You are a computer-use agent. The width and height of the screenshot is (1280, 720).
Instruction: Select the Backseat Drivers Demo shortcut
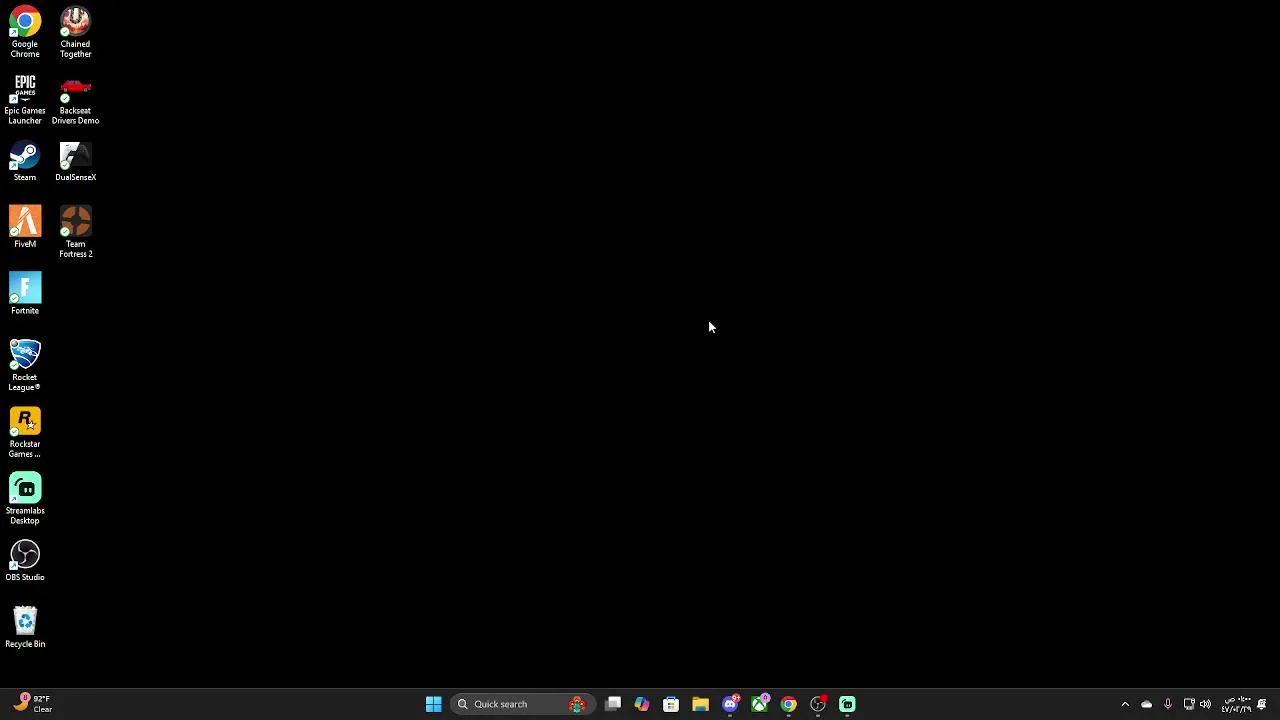coord(75,99)
